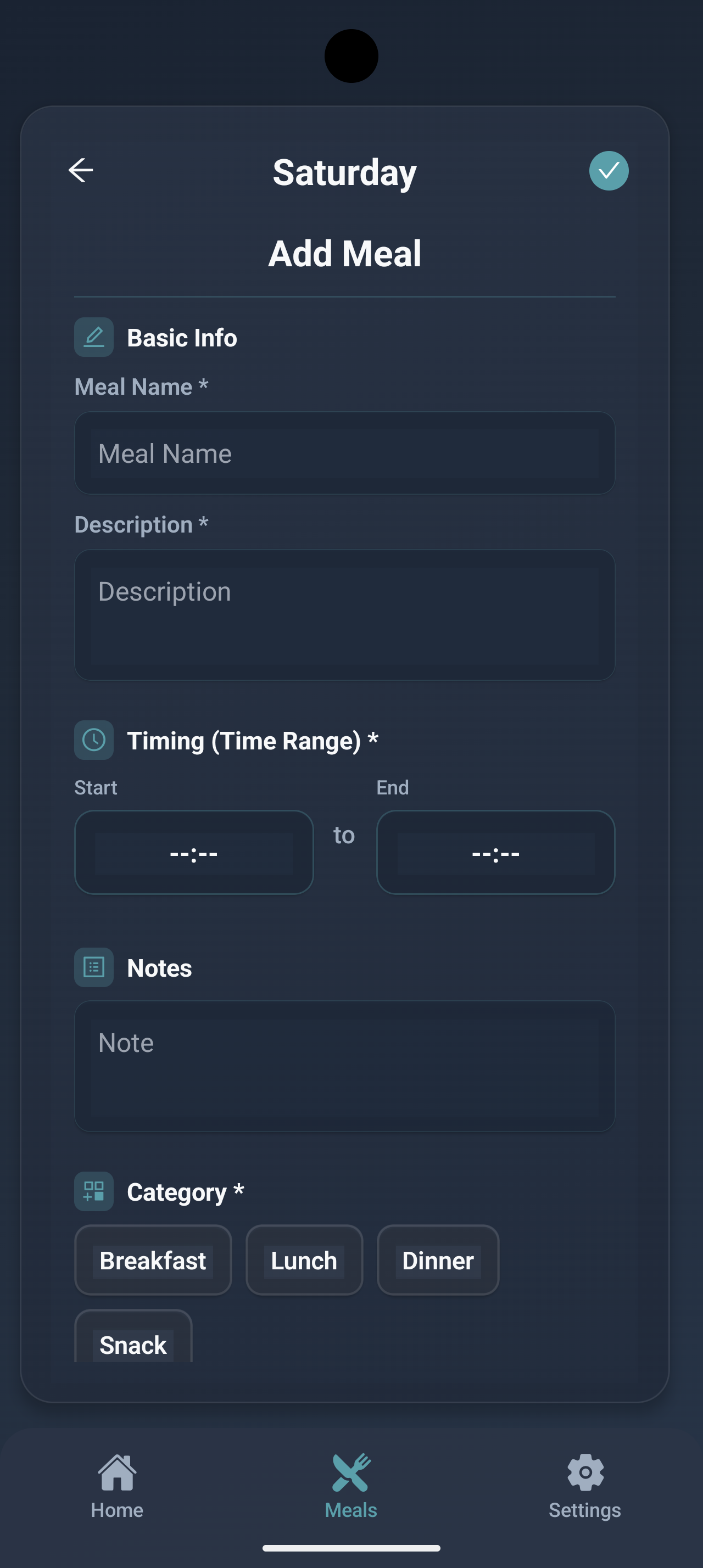
Task: Confirm meal with the checkmark button
Action: tap(609, 170)
